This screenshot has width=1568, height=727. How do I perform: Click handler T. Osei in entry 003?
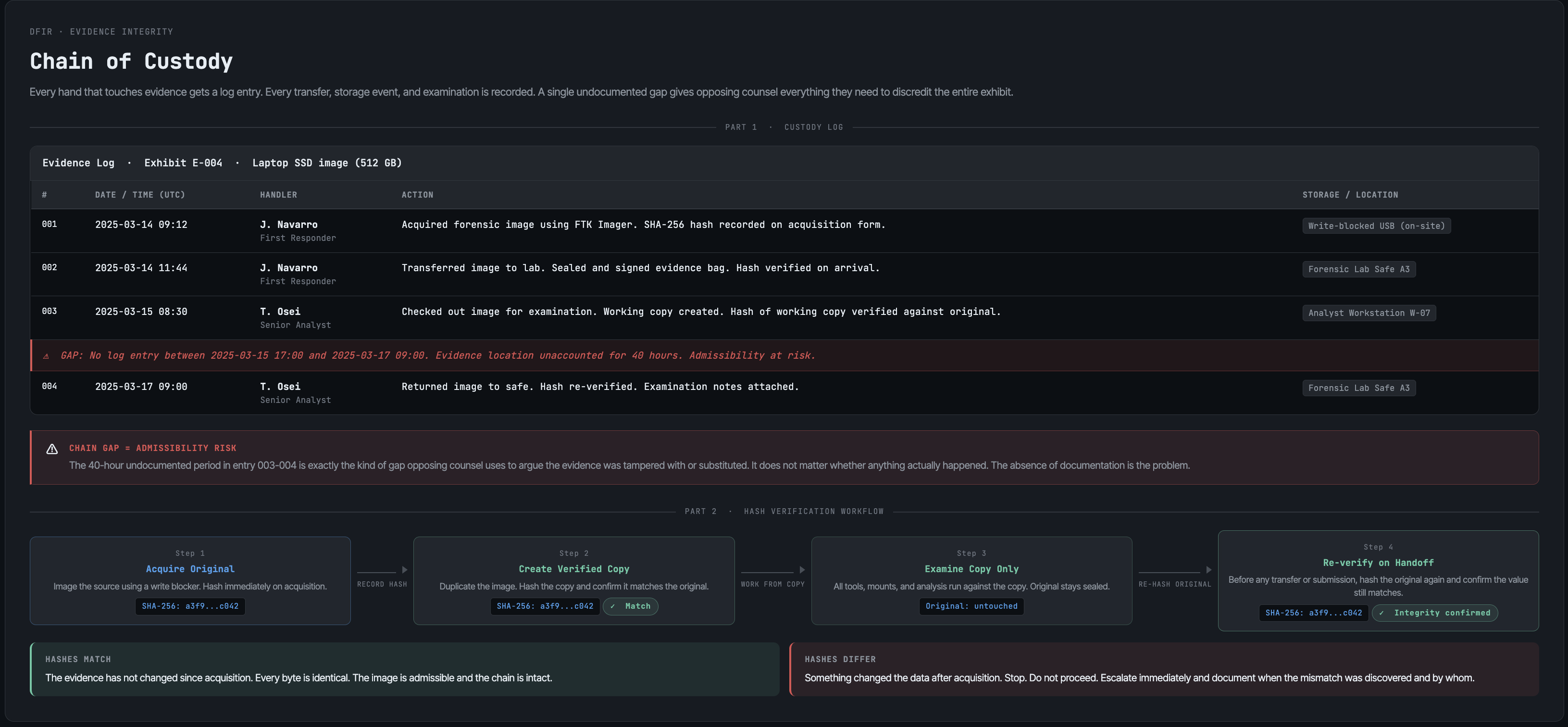(x=280, y=312)
